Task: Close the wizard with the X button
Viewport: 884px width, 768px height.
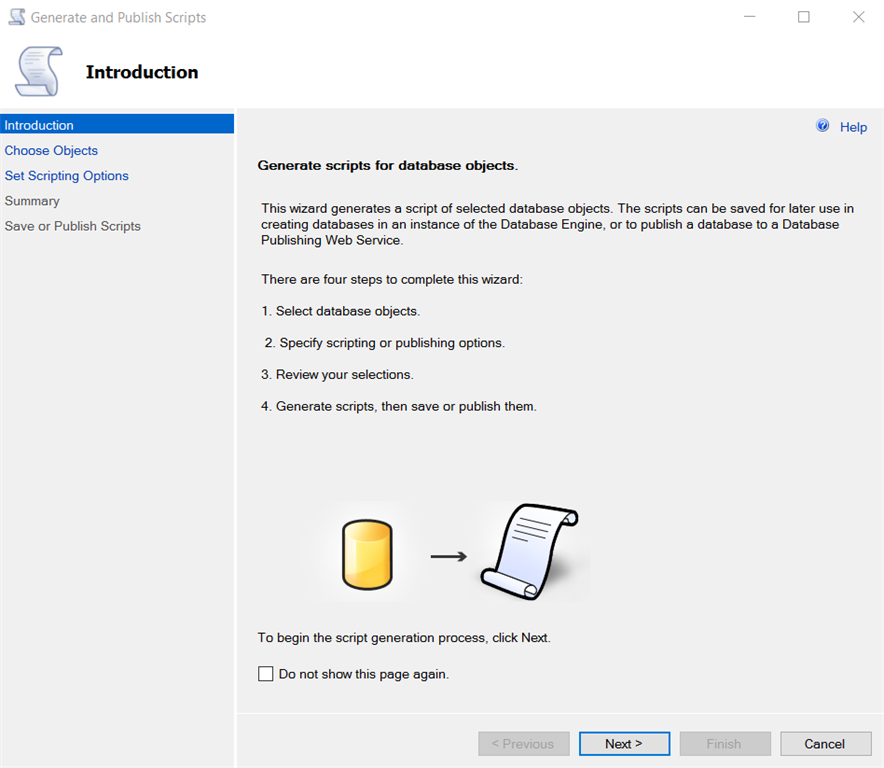Action: (x=858, y=17)
